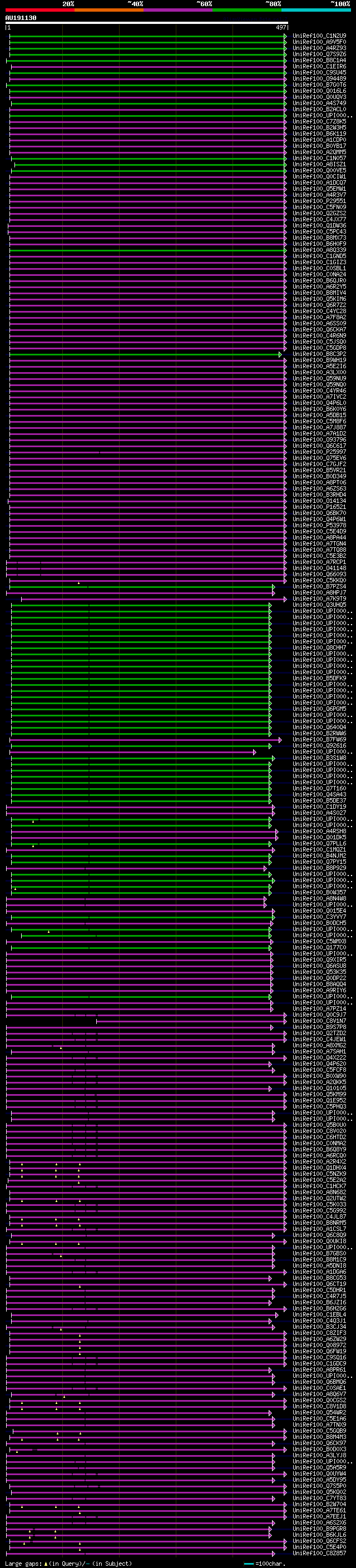Select label UniRef100_A7TGN4
The image size is (356, 1568).
tap(319, 543)
